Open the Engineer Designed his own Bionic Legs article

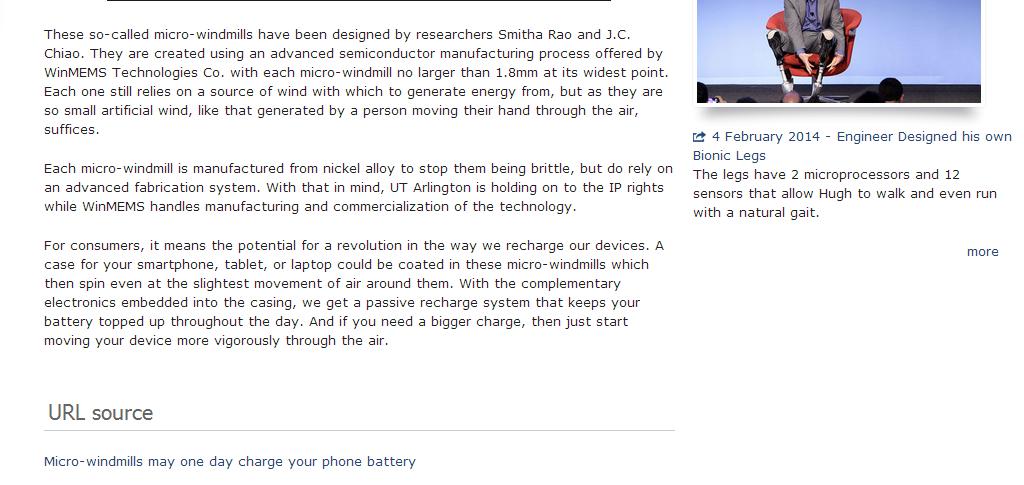[x=861, y=137]
